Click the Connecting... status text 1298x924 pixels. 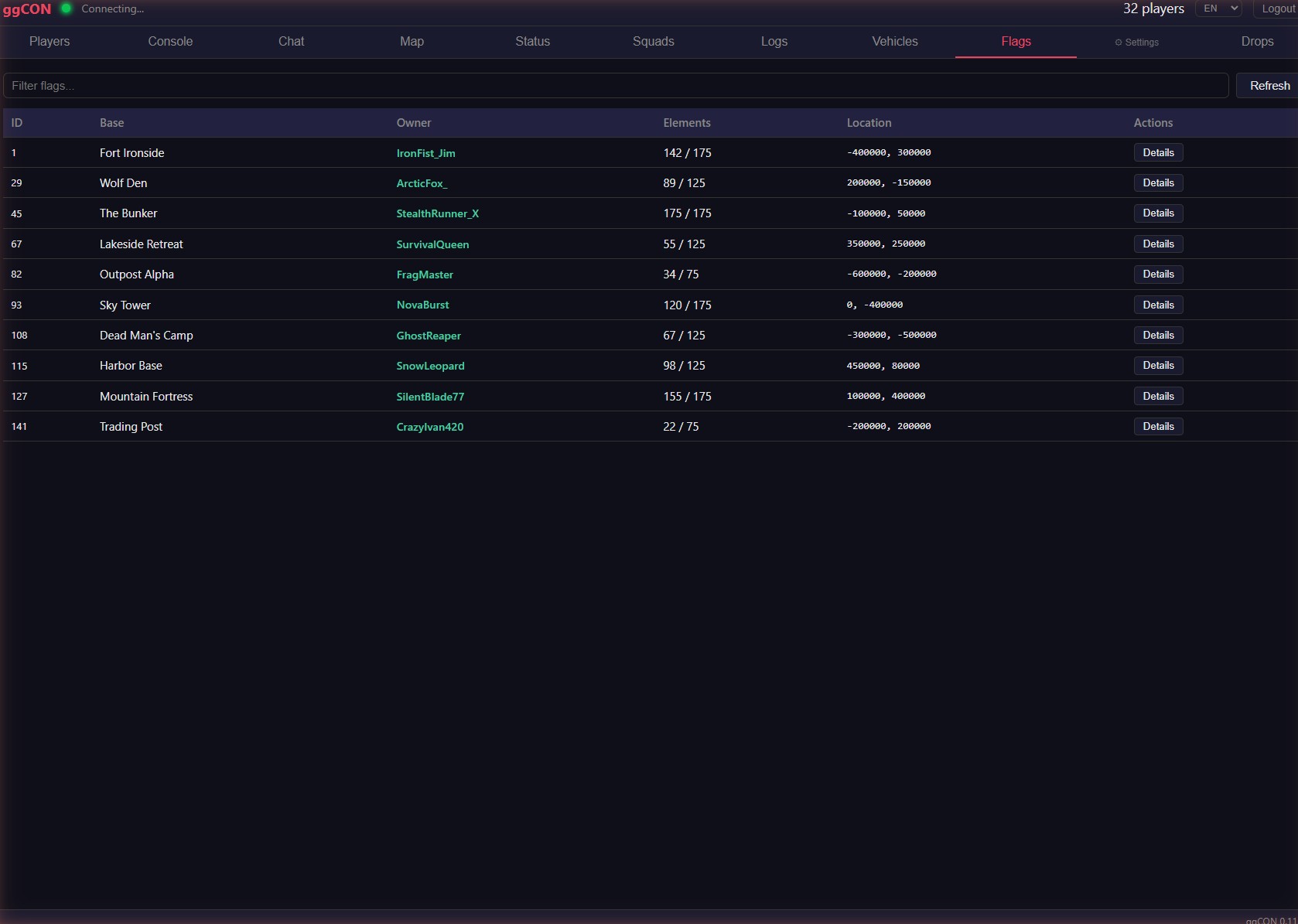(113, 9)
